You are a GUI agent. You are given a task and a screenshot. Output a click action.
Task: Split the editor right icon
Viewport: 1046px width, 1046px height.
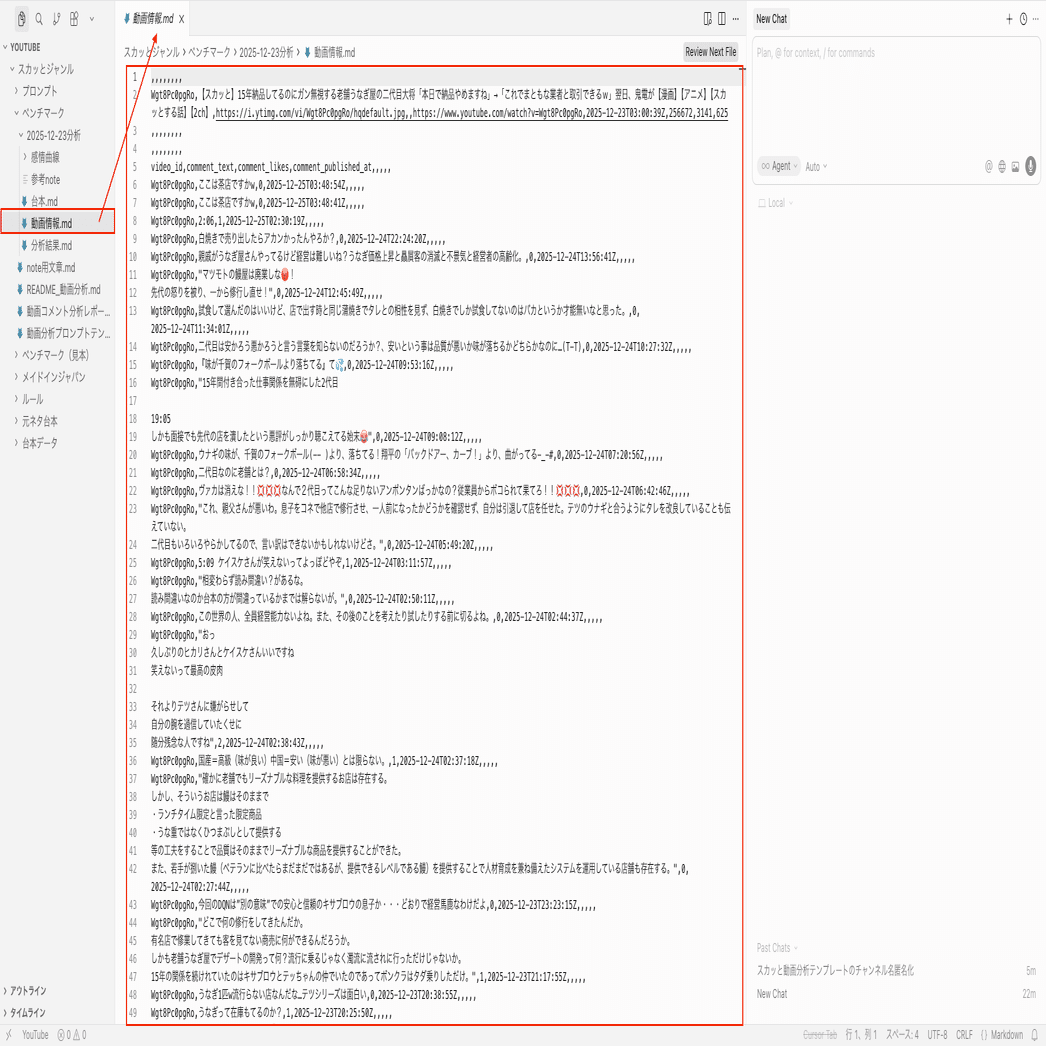click(722, 19)
